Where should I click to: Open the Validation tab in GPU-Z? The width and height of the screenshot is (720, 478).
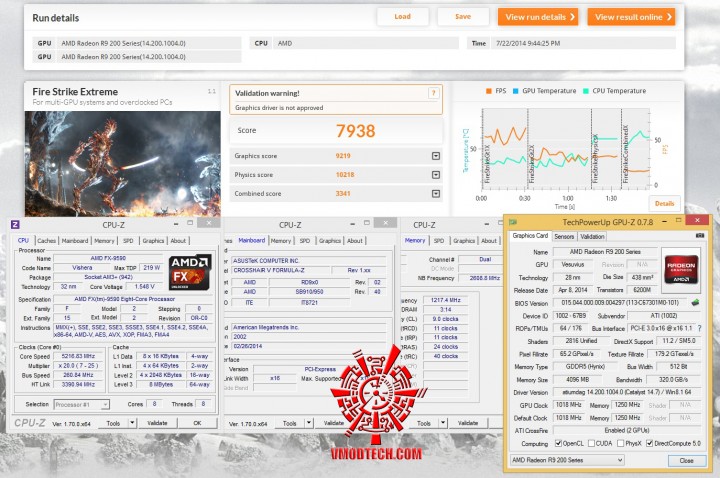click(592, 236)
